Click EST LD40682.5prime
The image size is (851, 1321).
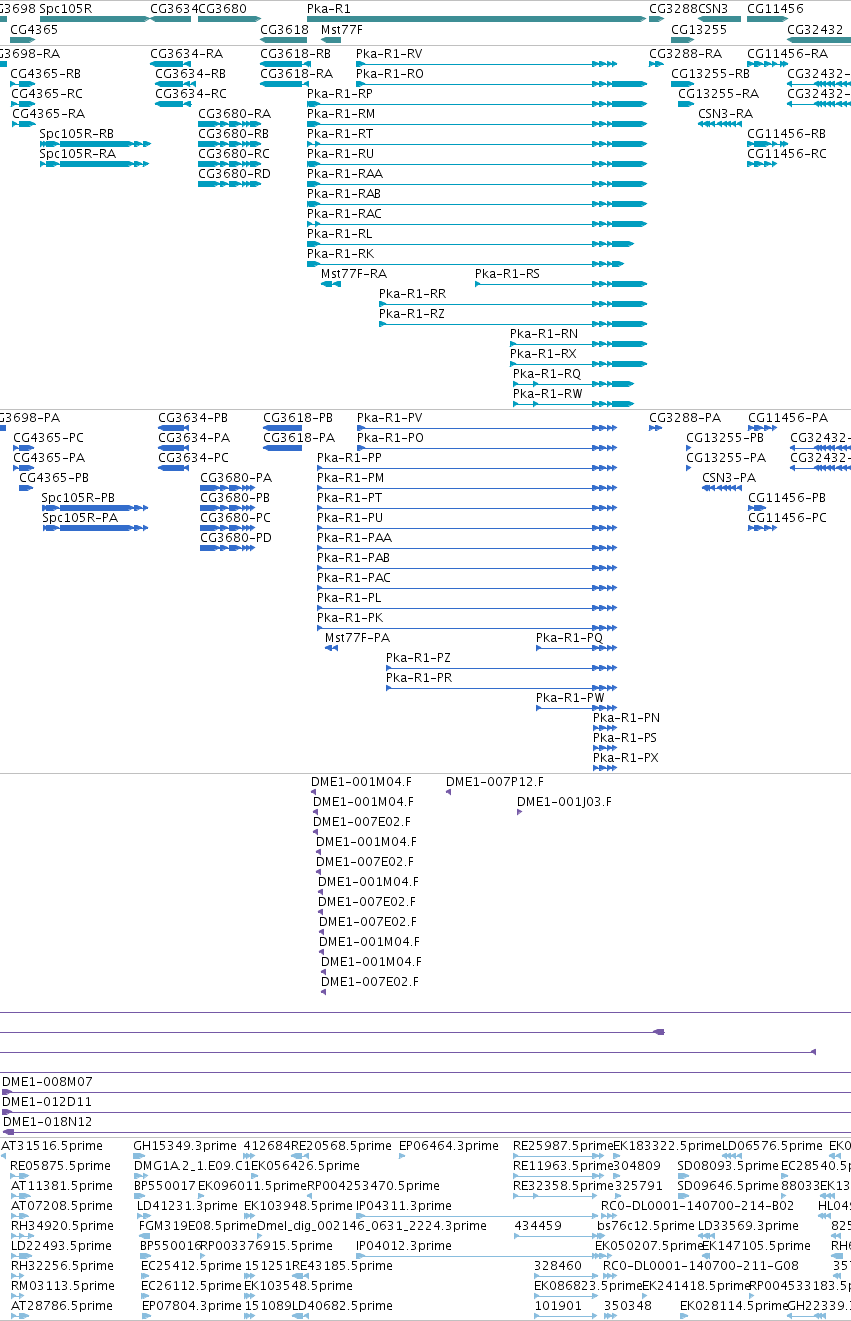(x=342, y=1305)
